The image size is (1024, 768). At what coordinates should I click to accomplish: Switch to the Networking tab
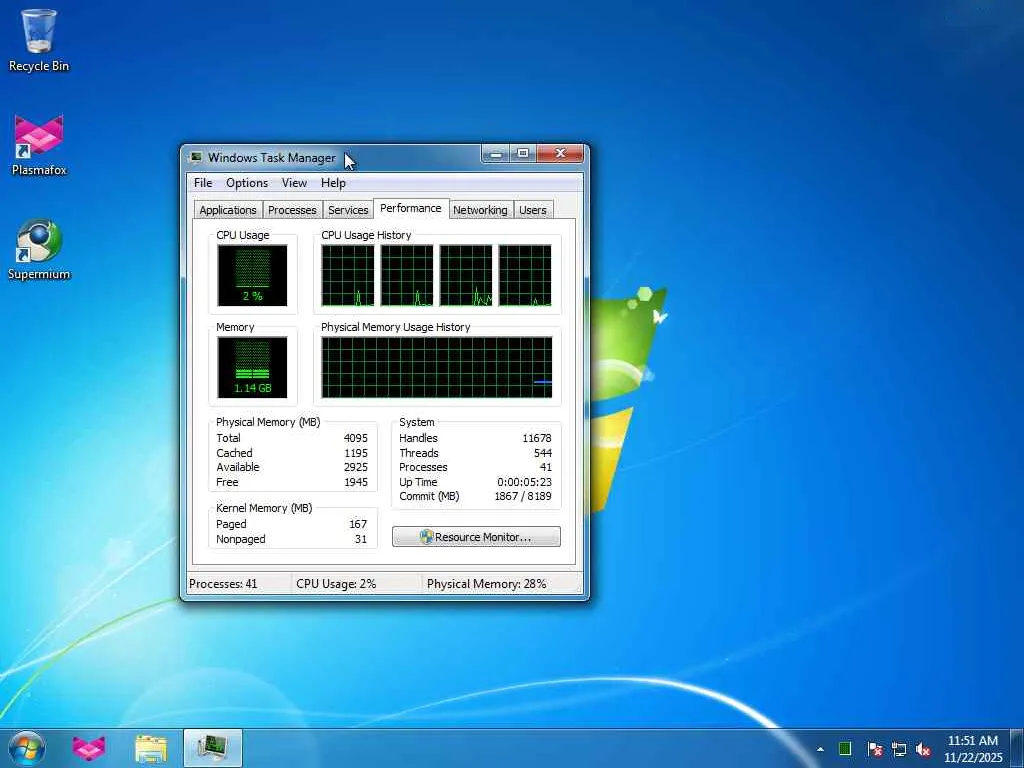pos(480,210)
